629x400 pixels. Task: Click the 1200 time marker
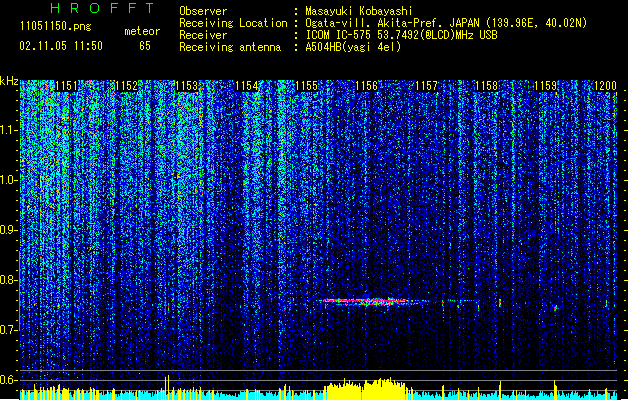tap(605, 86)
